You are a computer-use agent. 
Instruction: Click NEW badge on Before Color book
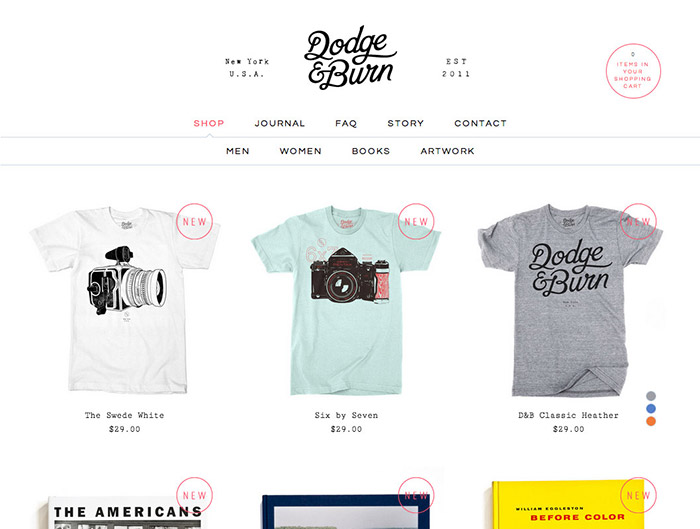[638, 496]
